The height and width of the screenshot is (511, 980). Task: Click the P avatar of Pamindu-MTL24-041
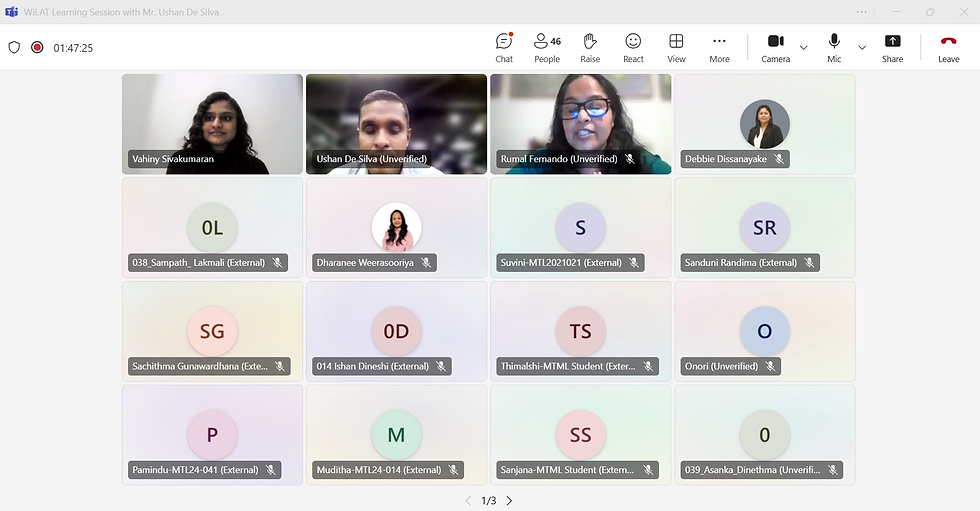212,435
